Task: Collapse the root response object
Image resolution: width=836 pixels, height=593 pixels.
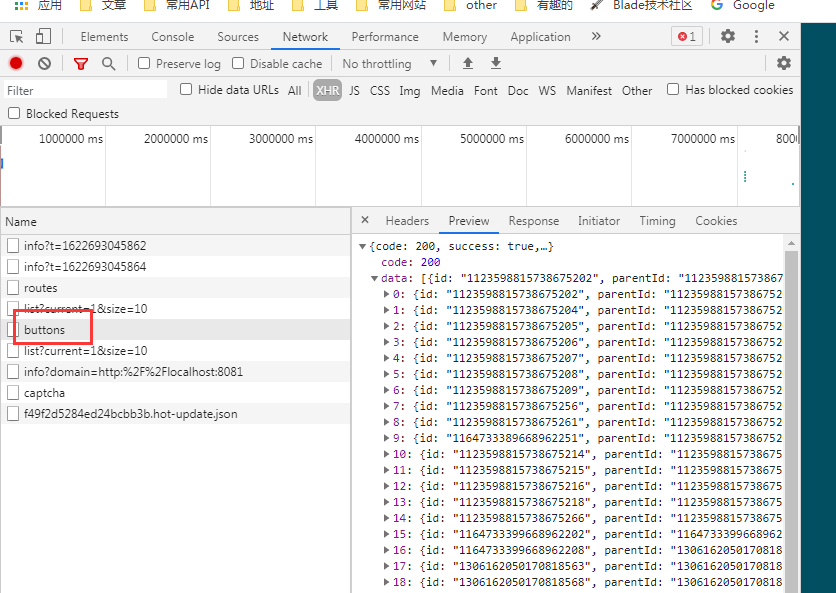Action: pos(363,246)
